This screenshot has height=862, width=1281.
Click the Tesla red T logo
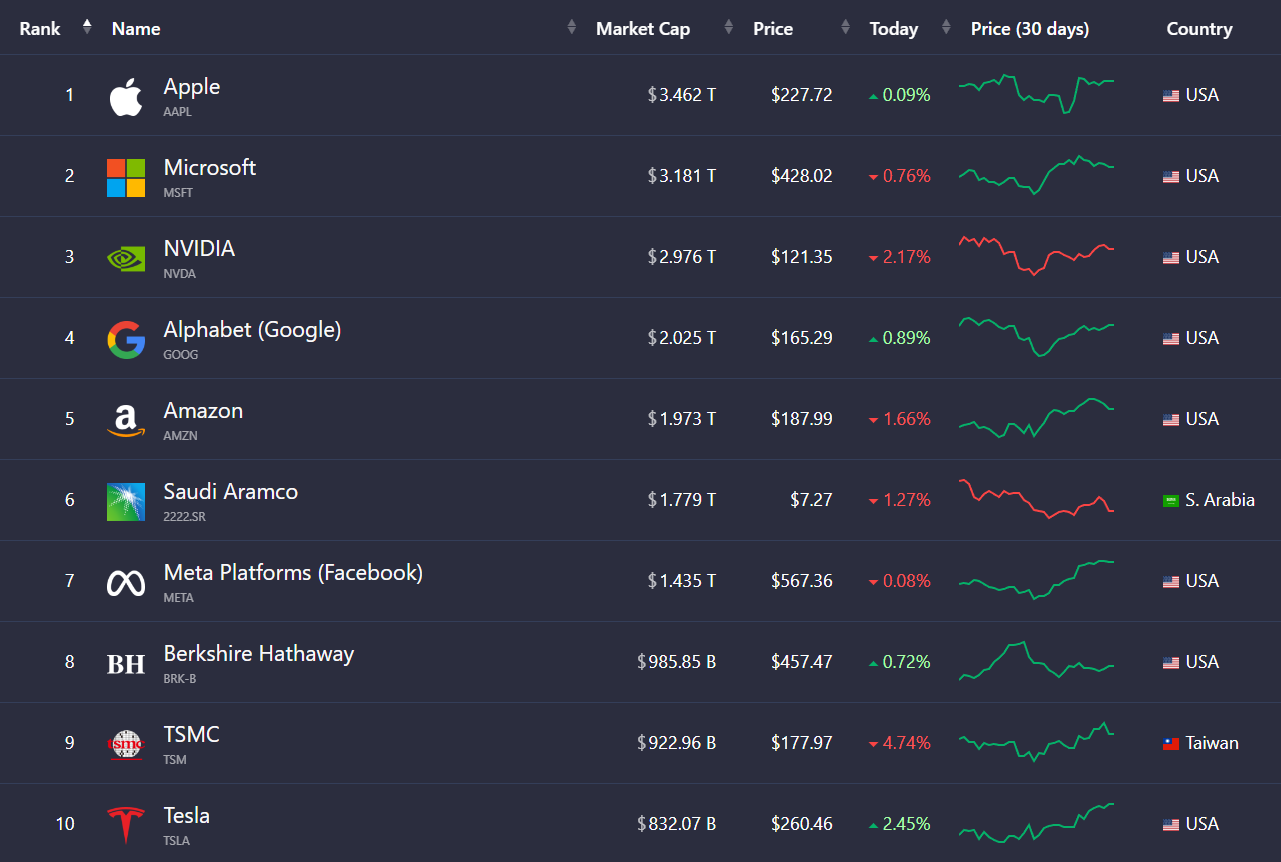point(126,825)
